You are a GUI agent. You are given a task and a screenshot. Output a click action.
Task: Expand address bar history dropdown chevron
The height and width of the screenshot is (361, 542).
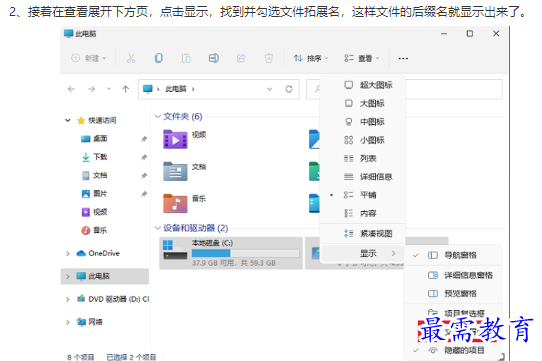point(269,89)
